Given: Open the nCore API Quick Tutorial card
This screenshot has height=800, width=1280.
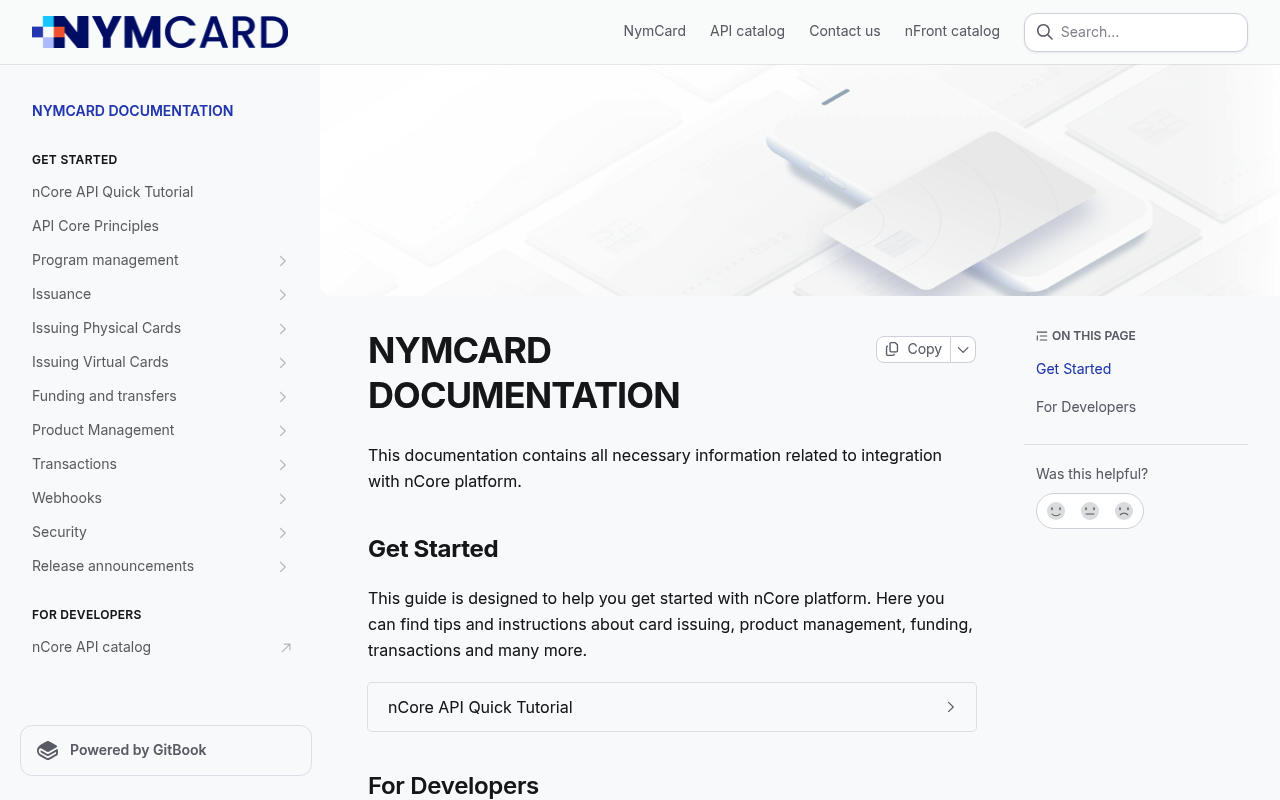Looking at the screenshot, I should click(672, 707).
